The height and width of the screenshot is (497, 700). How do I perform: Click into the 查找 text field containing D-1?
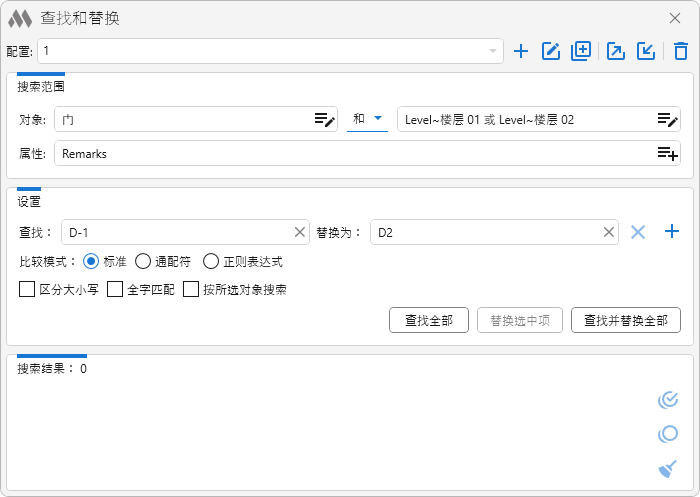pyautogui.click(x=175, y=232)
